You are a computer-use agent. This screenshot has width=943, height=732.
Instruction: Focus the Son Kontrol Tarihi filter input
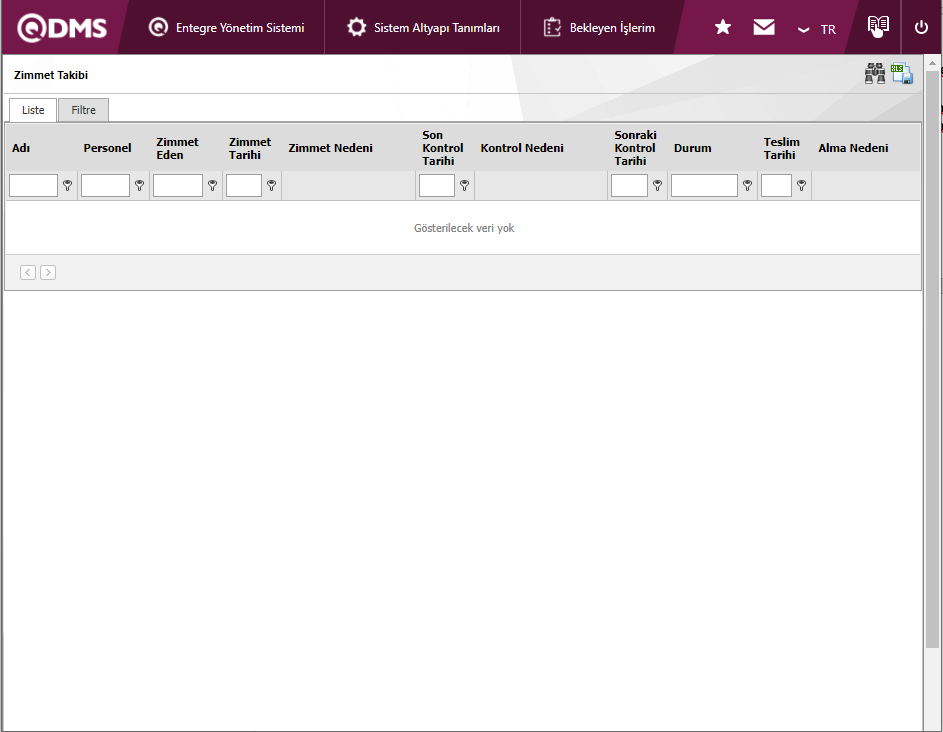[x=437, y=185]
